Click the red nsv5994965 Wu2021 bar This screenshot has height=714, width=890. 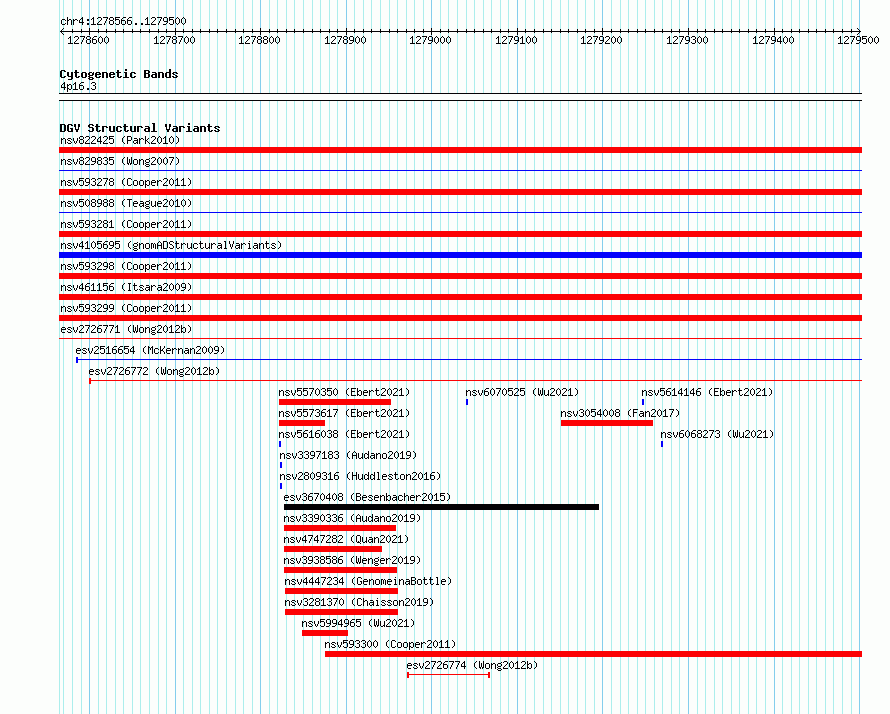pyautogui.click(x=325, y=633)
